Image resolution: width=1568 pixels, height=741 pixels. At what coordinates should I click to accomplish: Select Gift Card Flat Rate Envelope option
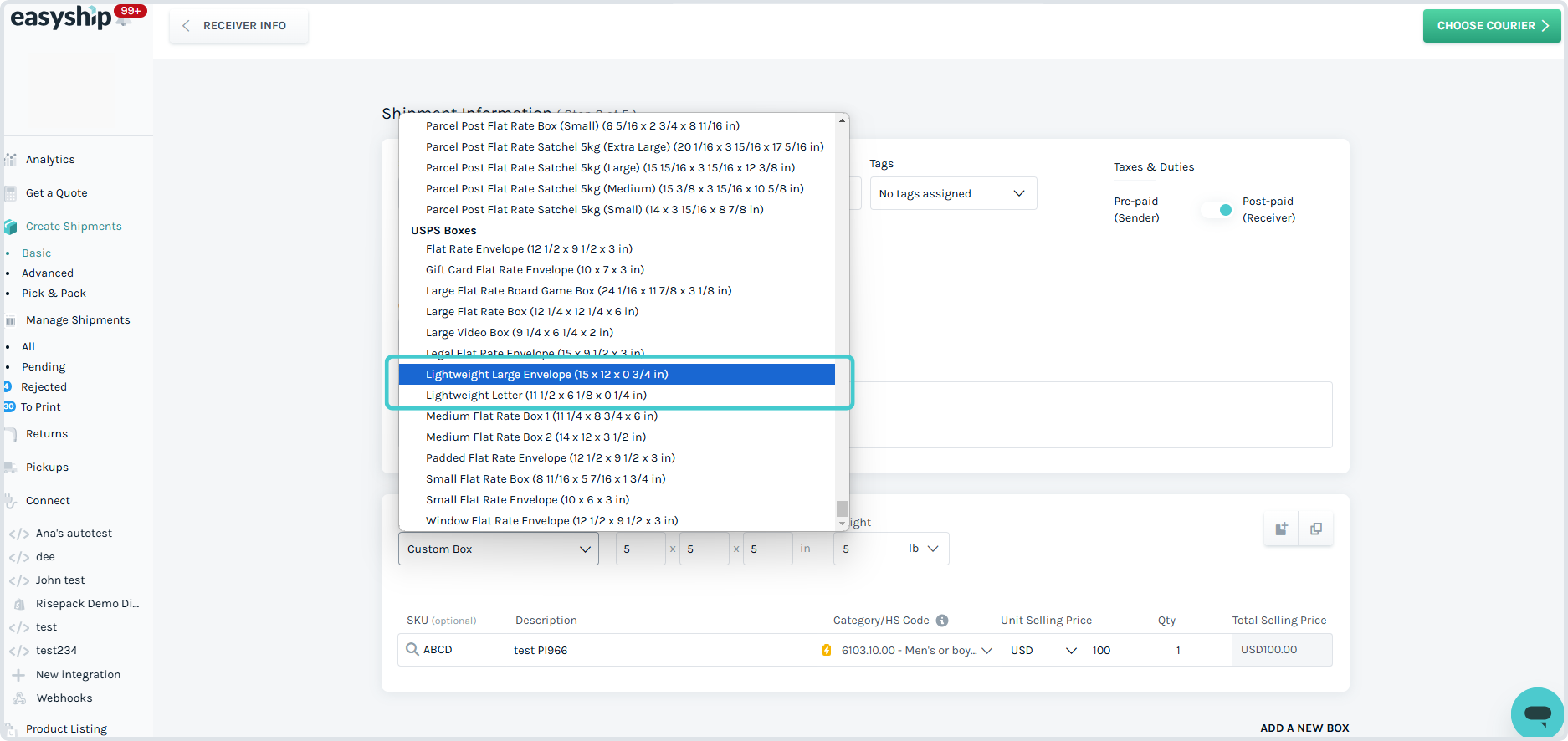coord(617,269)
